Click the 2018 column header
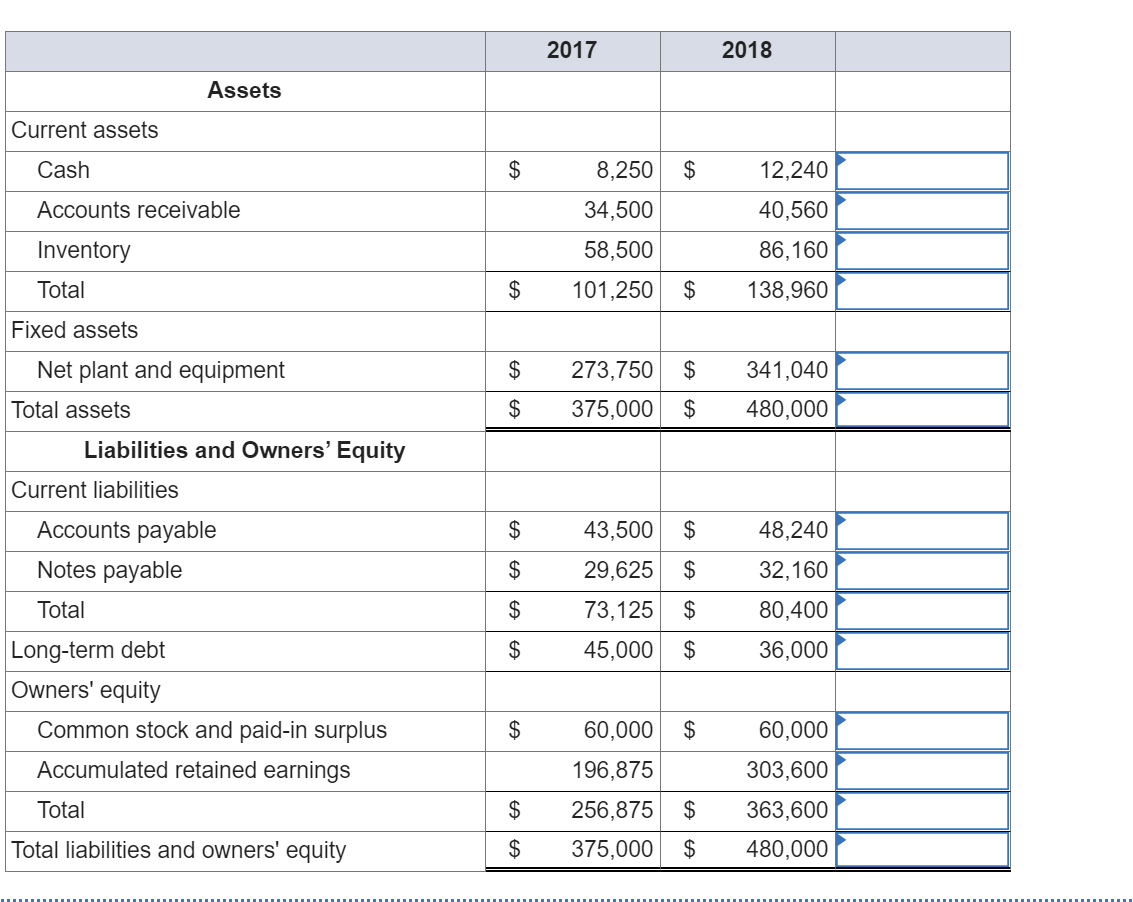 pyautogui.click(x=747, y=49)
